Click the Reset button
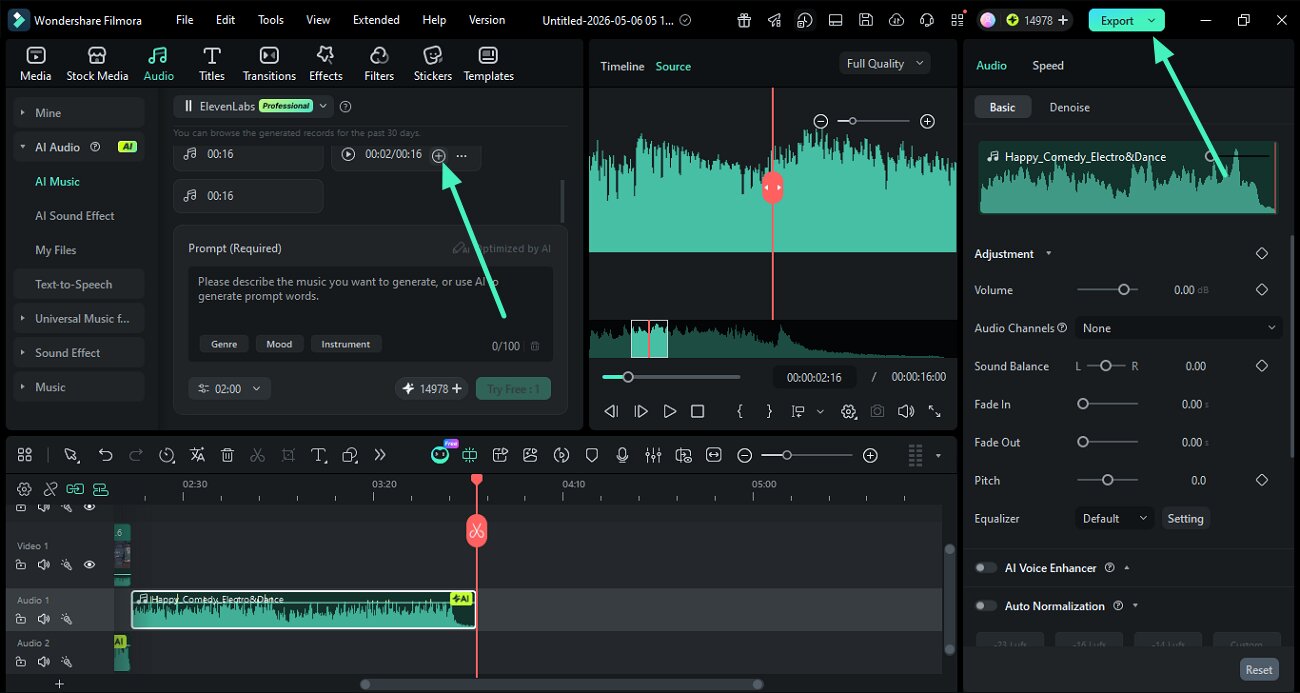Viewport: 1300px width, 693px height. [1259, 670]
